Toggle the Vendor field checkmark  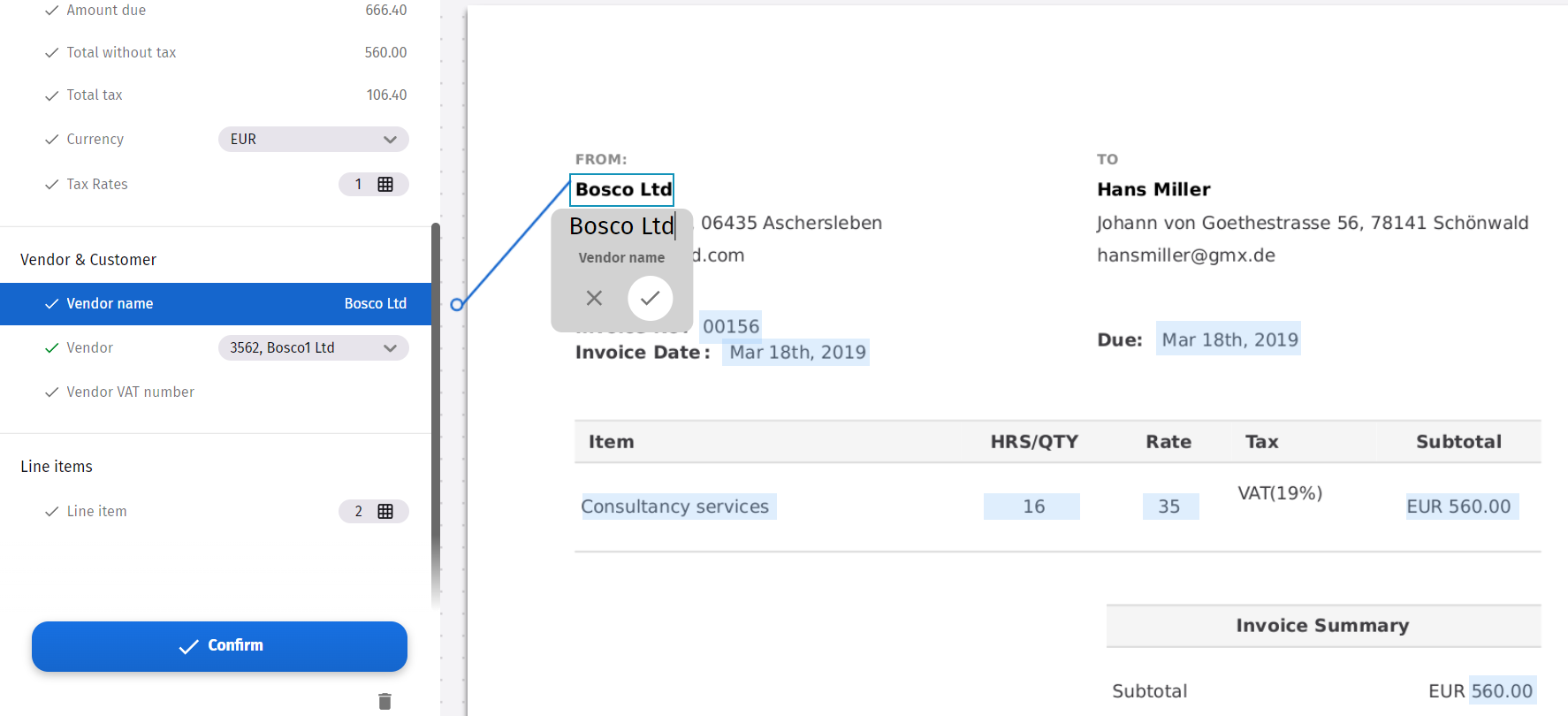pyautogui.click(x=51, y=347)
